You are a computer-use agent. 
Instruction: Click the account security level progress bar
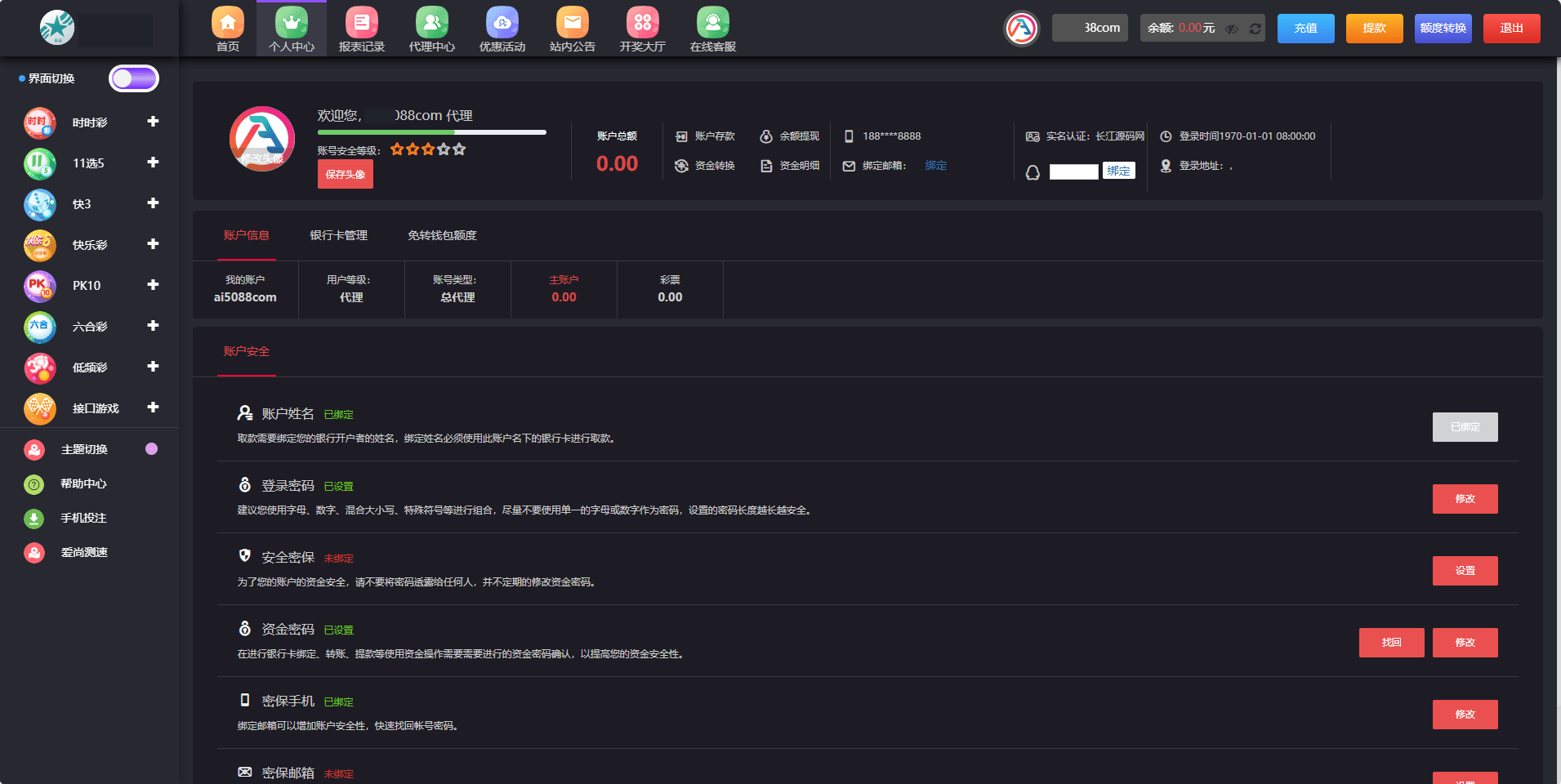(x=431, y=132)
